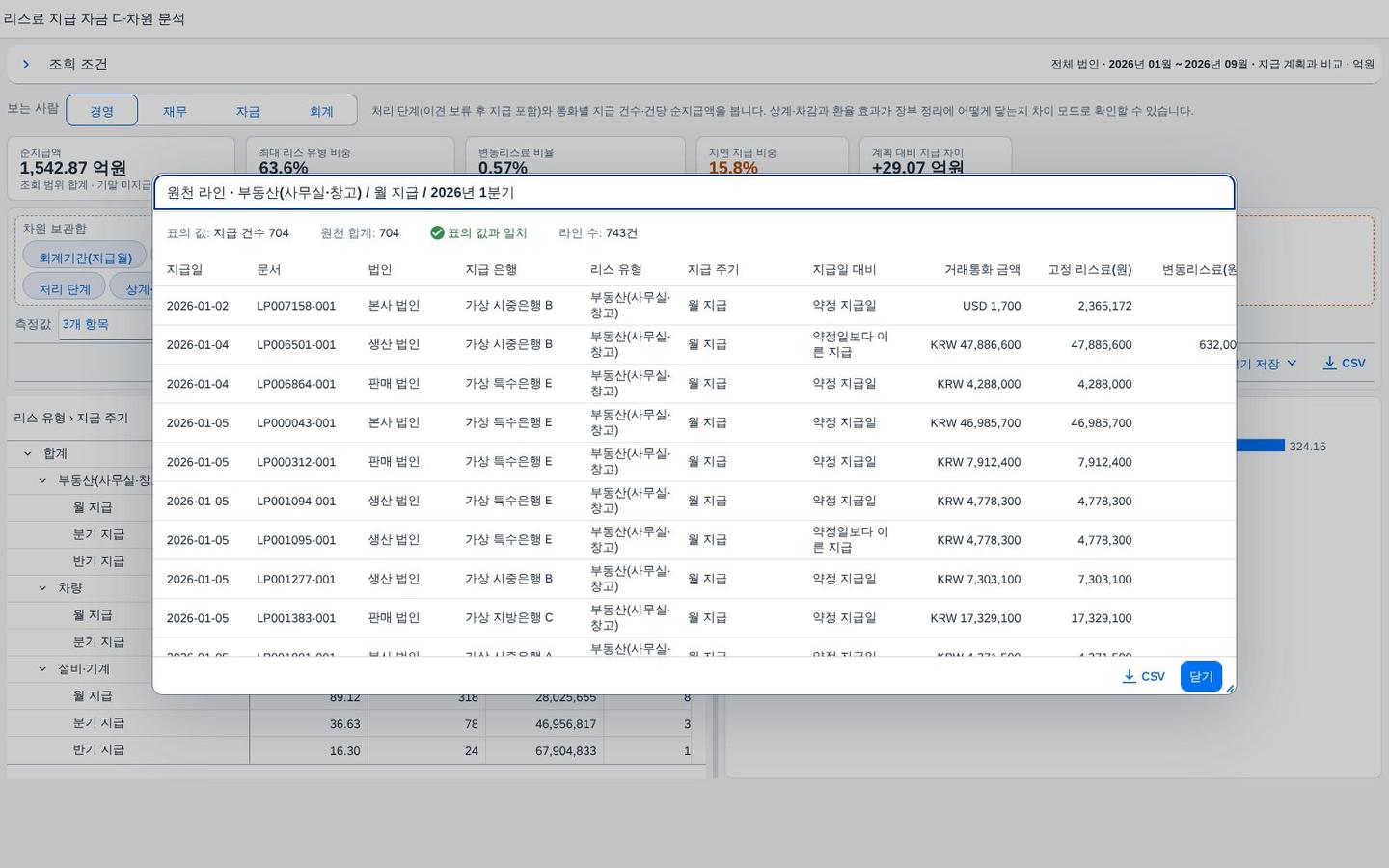Viewport: 1389px width, 868px height.
Task: Open the 자금 viewer tab
Action: pos(248,111)
